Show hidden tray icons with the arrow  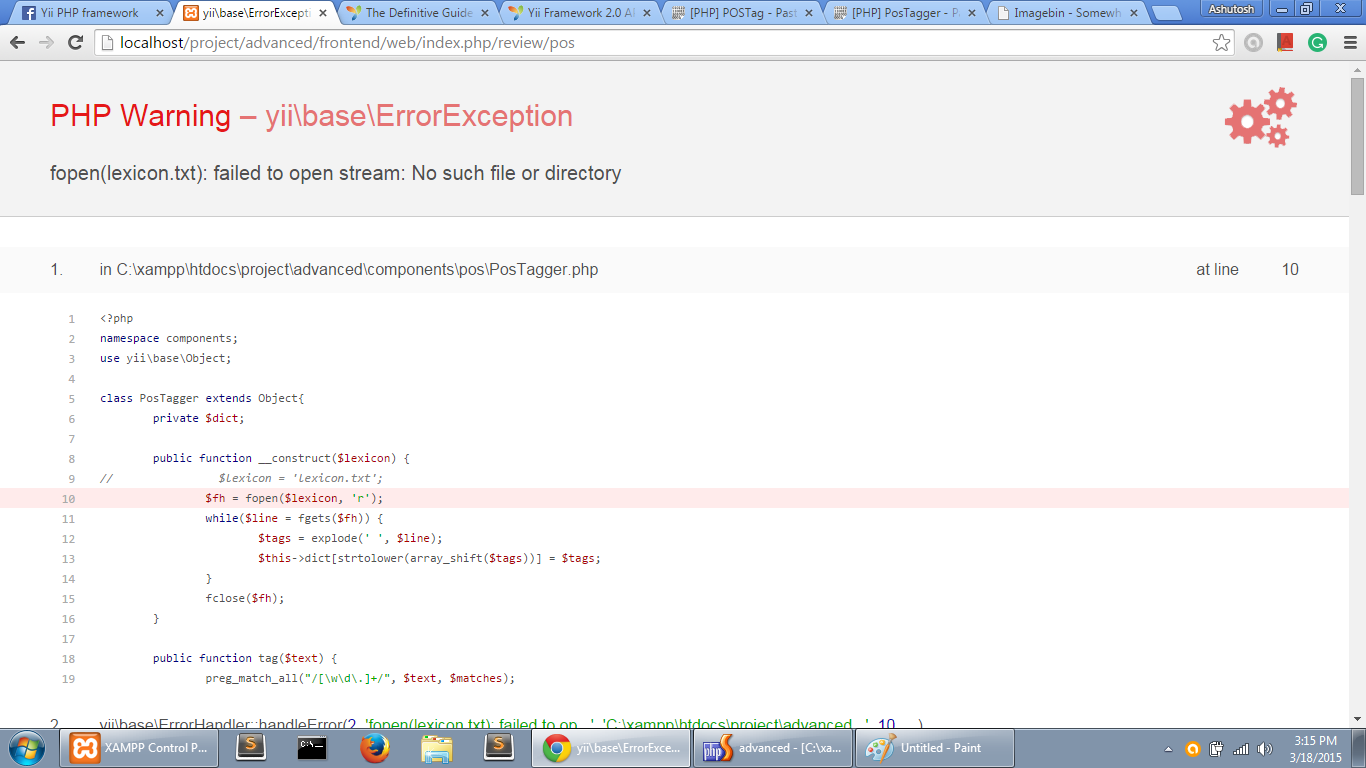[x=1168, y=749]
